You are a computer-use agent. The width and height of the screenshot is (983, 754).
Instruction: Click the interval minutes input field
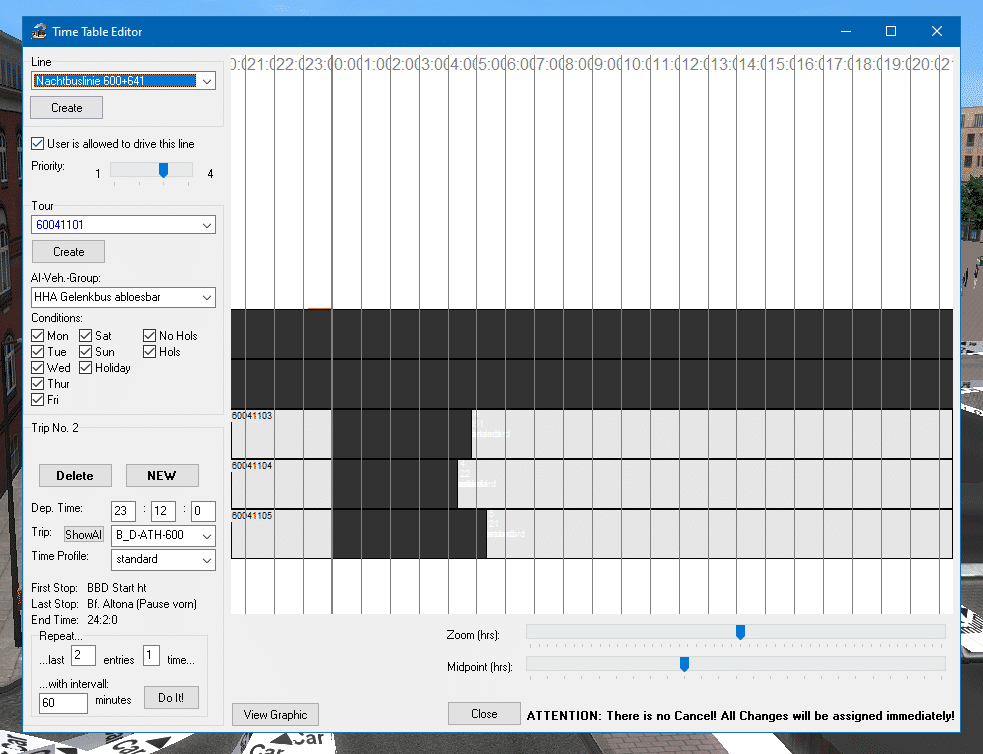[x=64, y=702]
